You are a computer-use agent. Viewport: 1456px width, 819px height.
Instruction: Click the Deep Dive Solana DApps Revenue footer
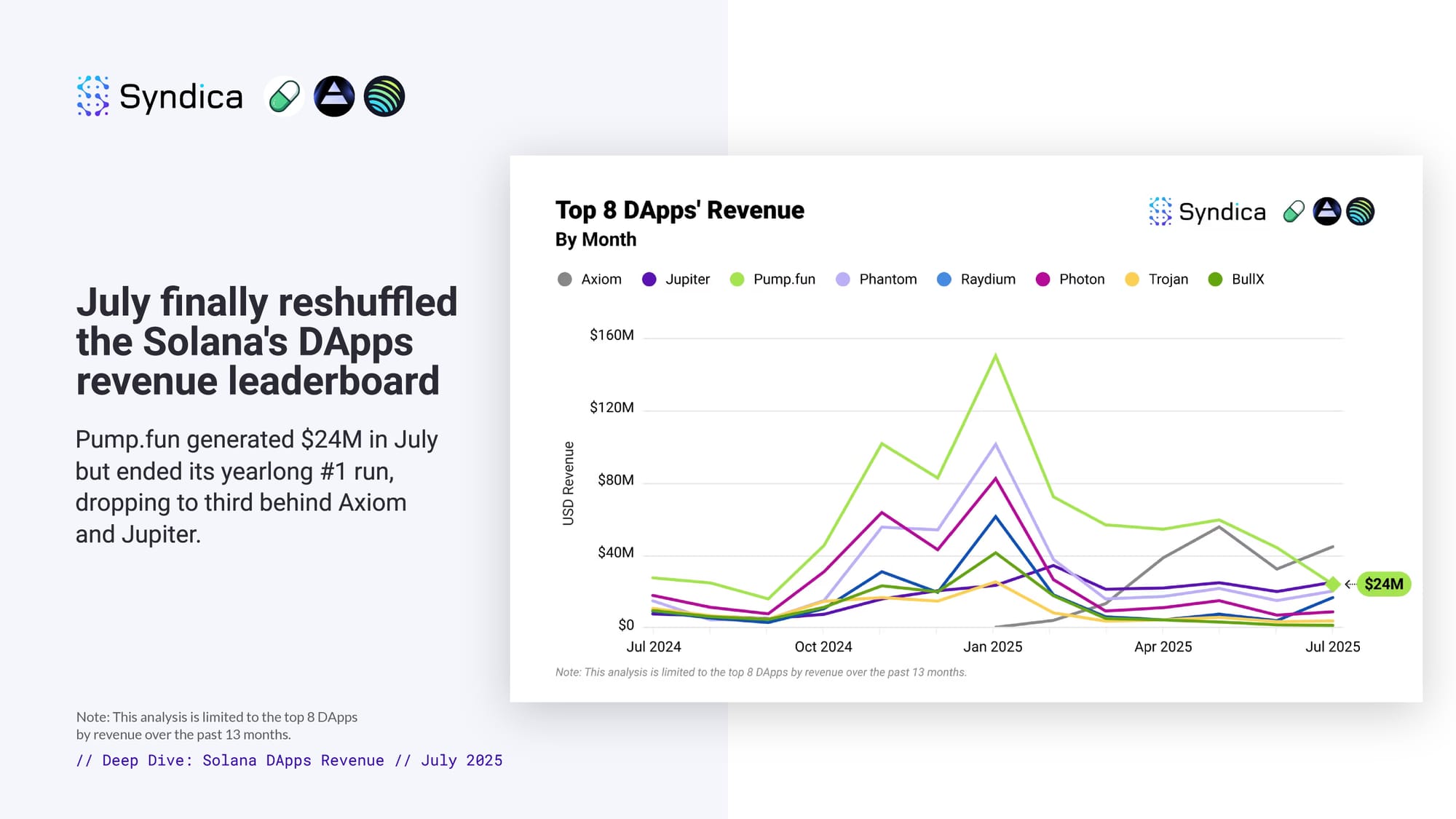(289, 760)
